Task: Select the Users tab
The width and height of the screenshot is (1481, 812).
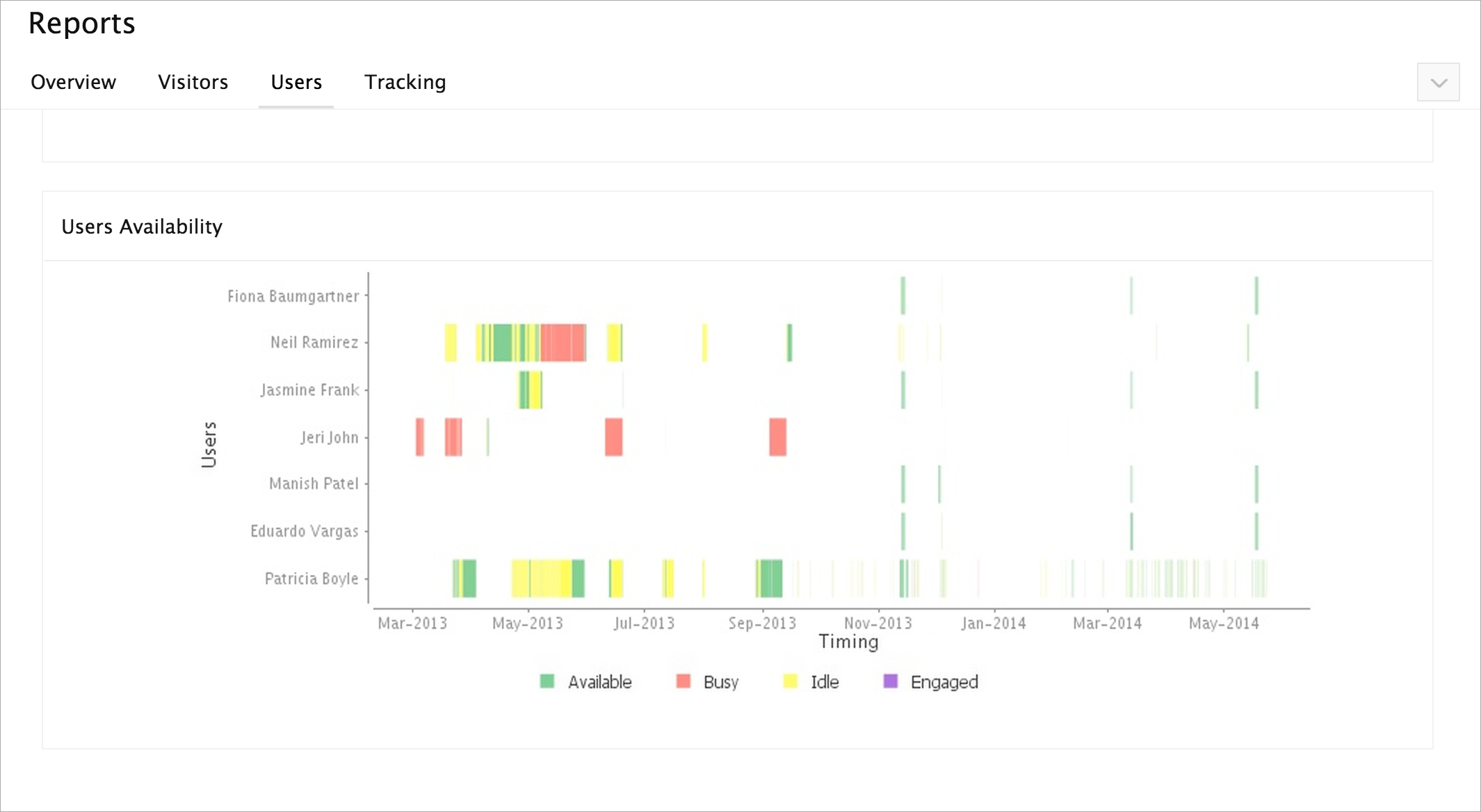Action: click(296, 82)
